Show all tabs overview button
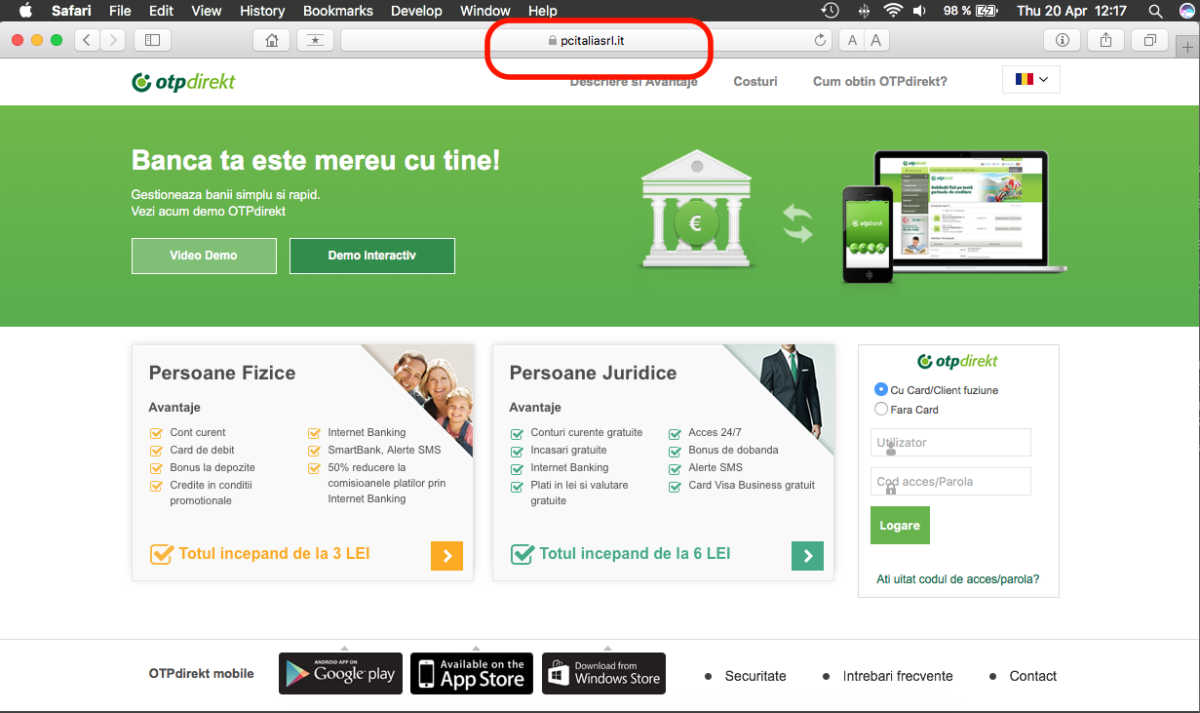The width and height of the screenshot is (1200, 713). [x=1150, y=40]
